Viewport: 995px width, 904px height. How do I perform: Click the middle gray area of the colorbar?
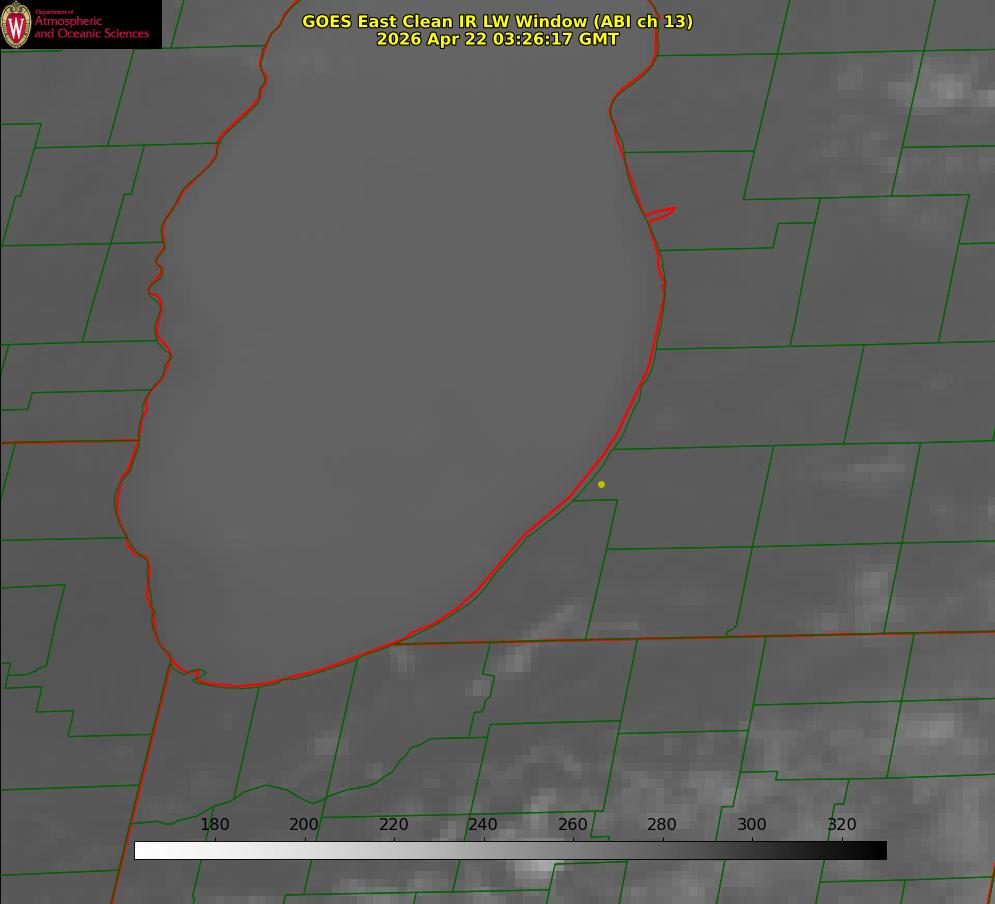[510, 851]
